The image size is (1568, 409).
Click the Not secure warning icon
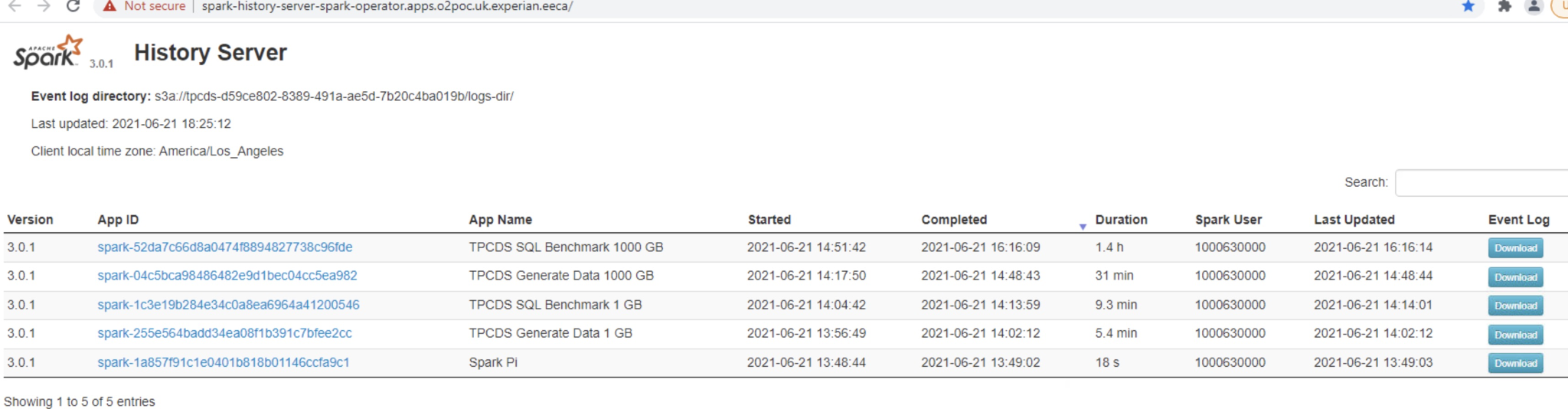[x=110, y=6]
